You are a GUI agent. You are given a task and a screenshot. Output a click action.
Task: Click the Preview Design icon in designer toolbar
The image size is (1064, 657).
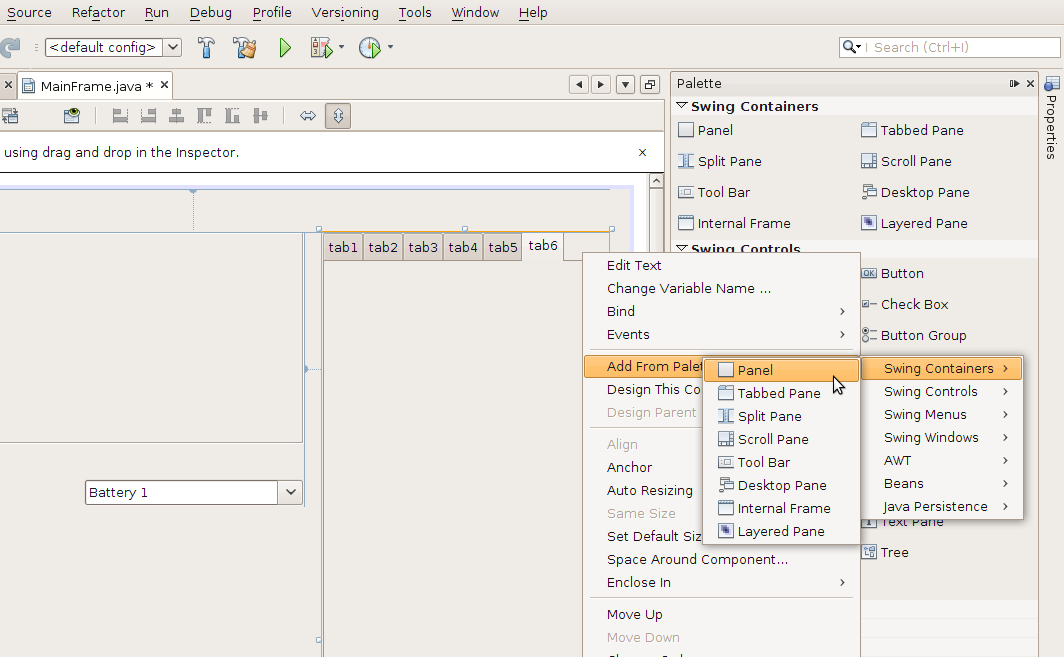[71, 116]
